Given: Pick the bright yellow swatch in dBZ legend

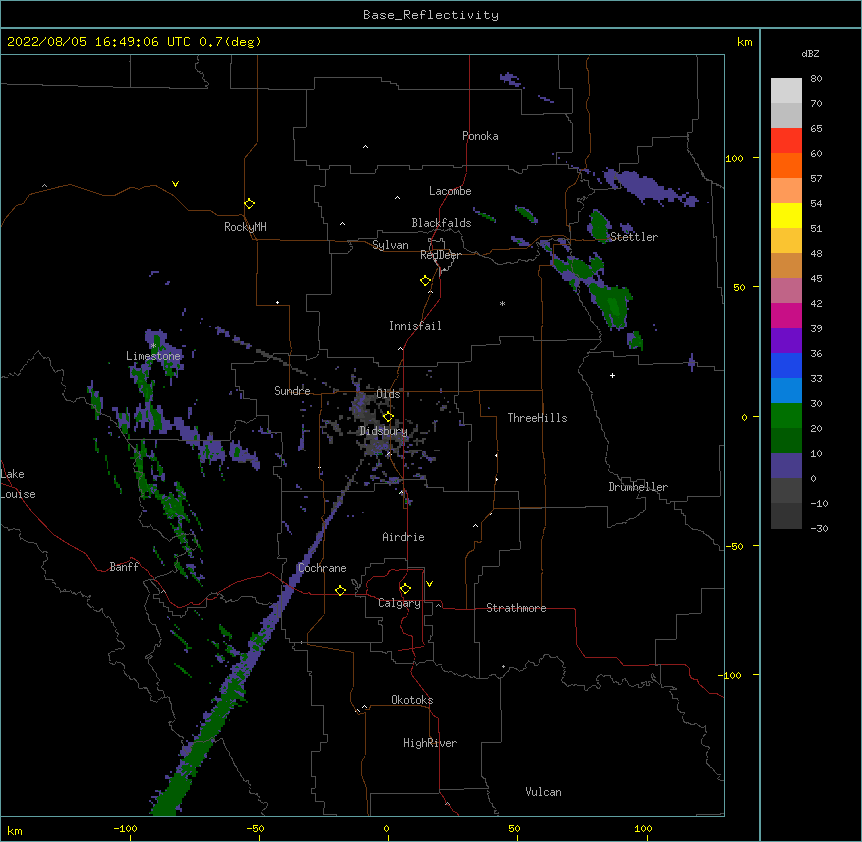Looking at the screenshot, I should point(786,215).
